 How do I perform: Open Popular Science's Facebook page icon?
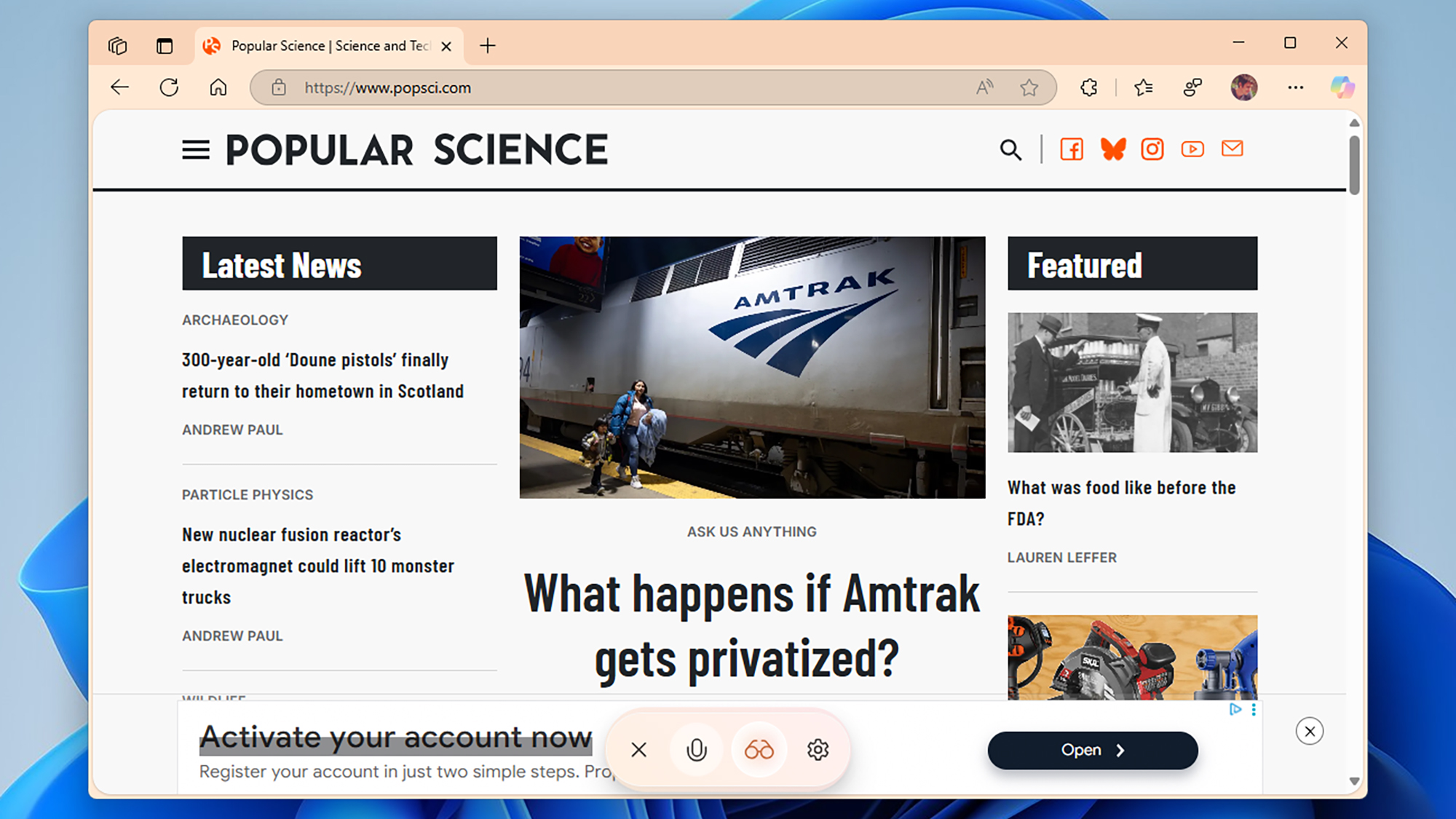coord(1071,149)
